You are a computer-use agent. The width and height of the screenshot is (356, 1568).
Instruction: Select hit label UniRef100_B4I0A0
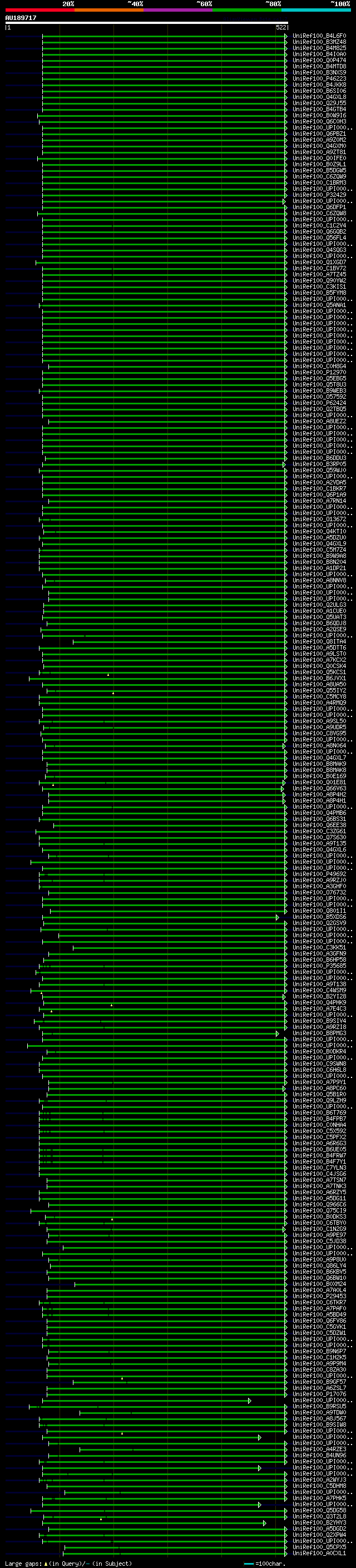319,54
